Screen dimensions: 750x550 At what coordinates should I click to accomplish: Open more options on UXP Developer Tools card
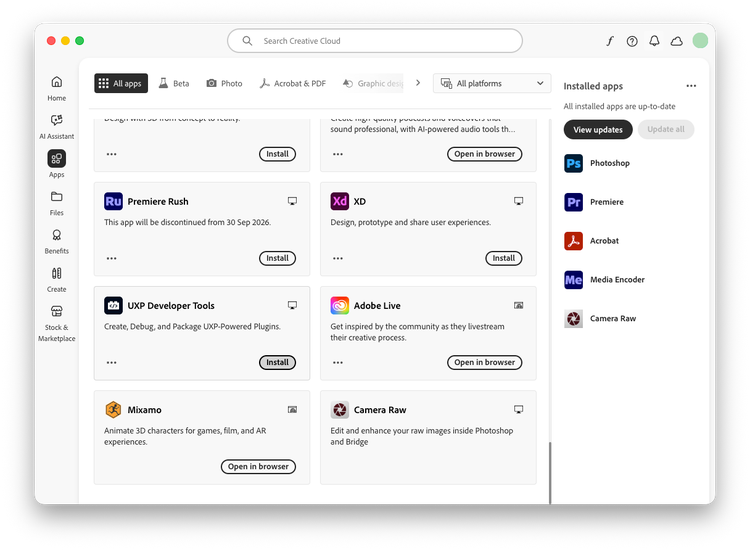click(111, 363)
